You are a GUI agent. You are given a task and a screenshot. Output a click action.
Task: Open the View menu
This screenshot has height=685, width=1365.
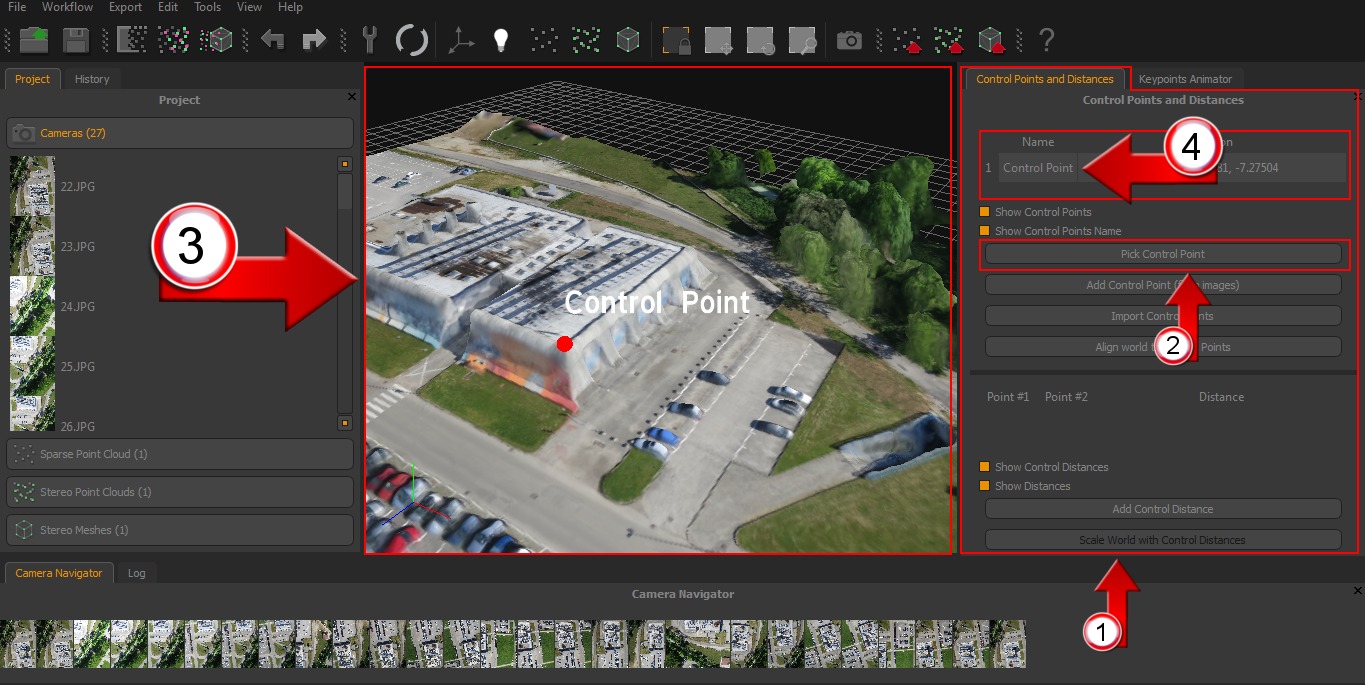click(x=249, y=7)
